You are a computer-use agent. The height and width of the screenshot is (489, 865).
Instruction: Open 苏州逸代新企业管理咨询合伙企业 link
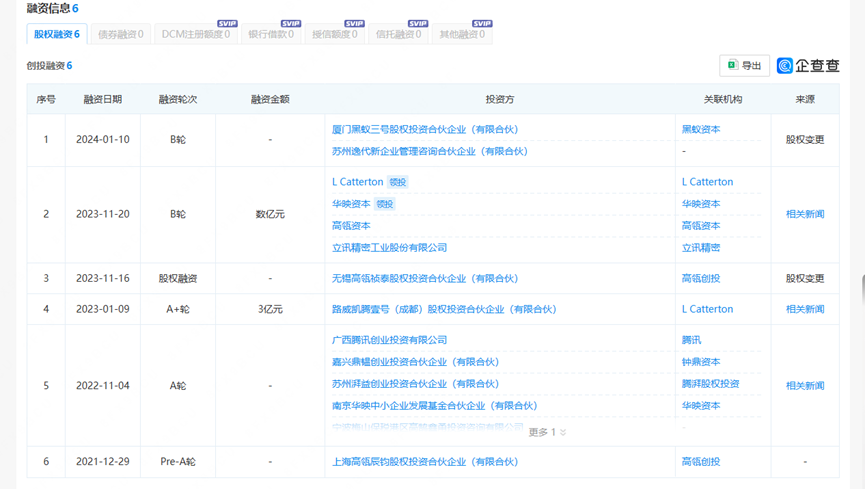click(430, 151)
